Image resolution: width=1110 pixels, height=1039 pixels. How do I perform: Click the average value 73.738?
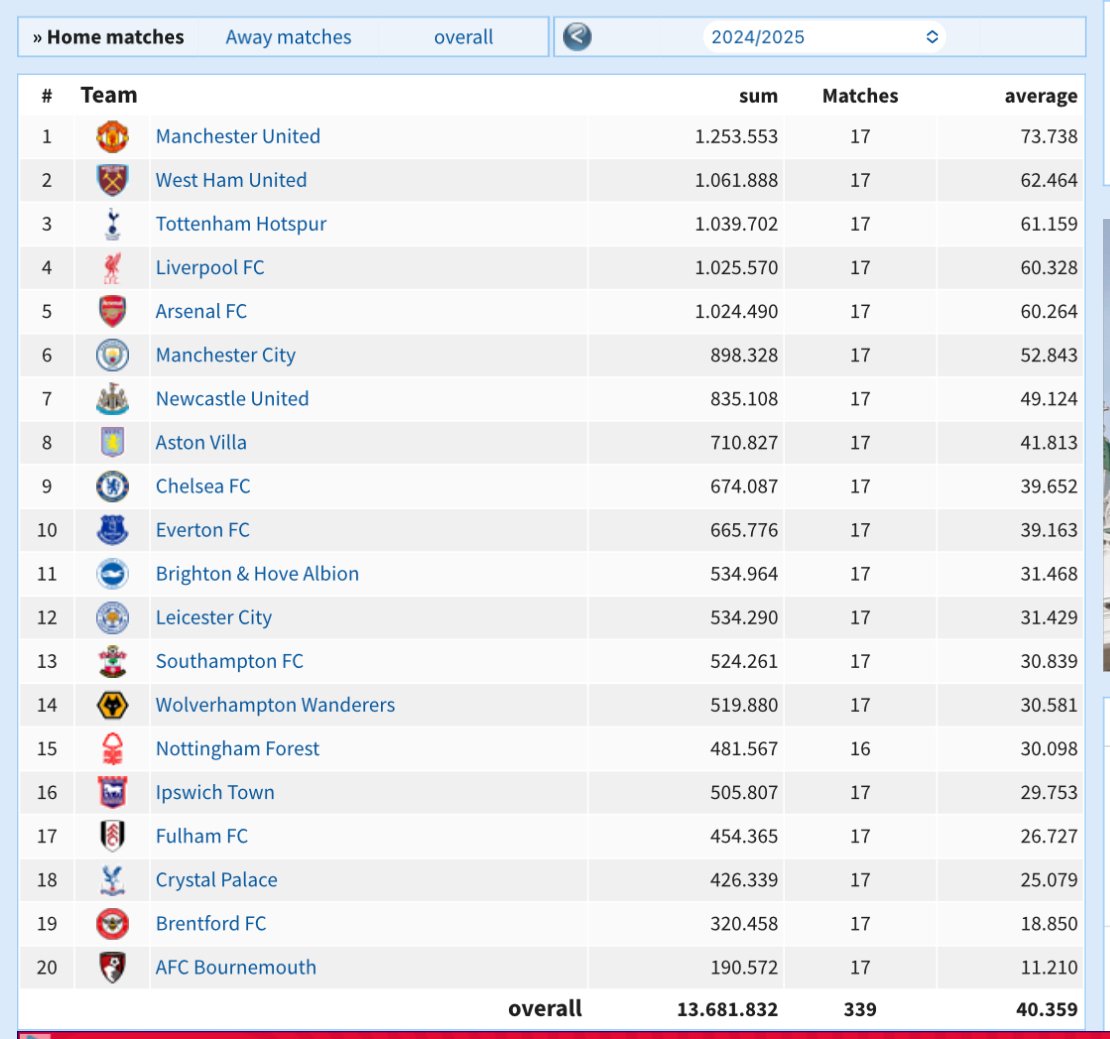click(x=1049, y=137)
